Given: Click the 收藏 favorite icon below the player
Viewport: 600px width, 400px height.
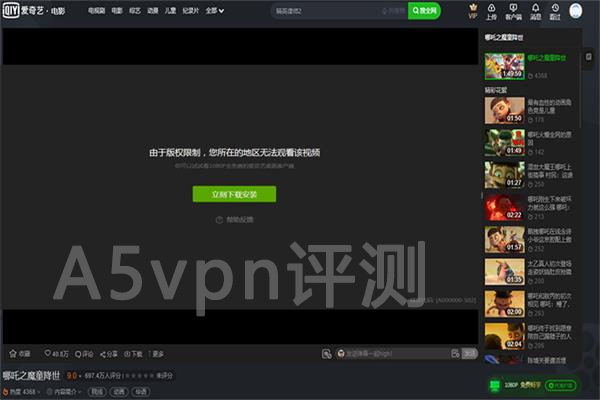Looking at the screenshot, I should pos(13,353).
